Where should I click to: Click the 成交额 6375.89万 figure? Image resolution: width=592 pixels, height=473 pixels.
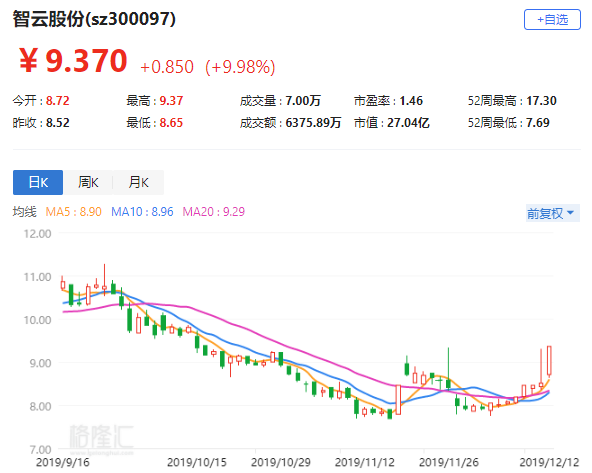313,123
